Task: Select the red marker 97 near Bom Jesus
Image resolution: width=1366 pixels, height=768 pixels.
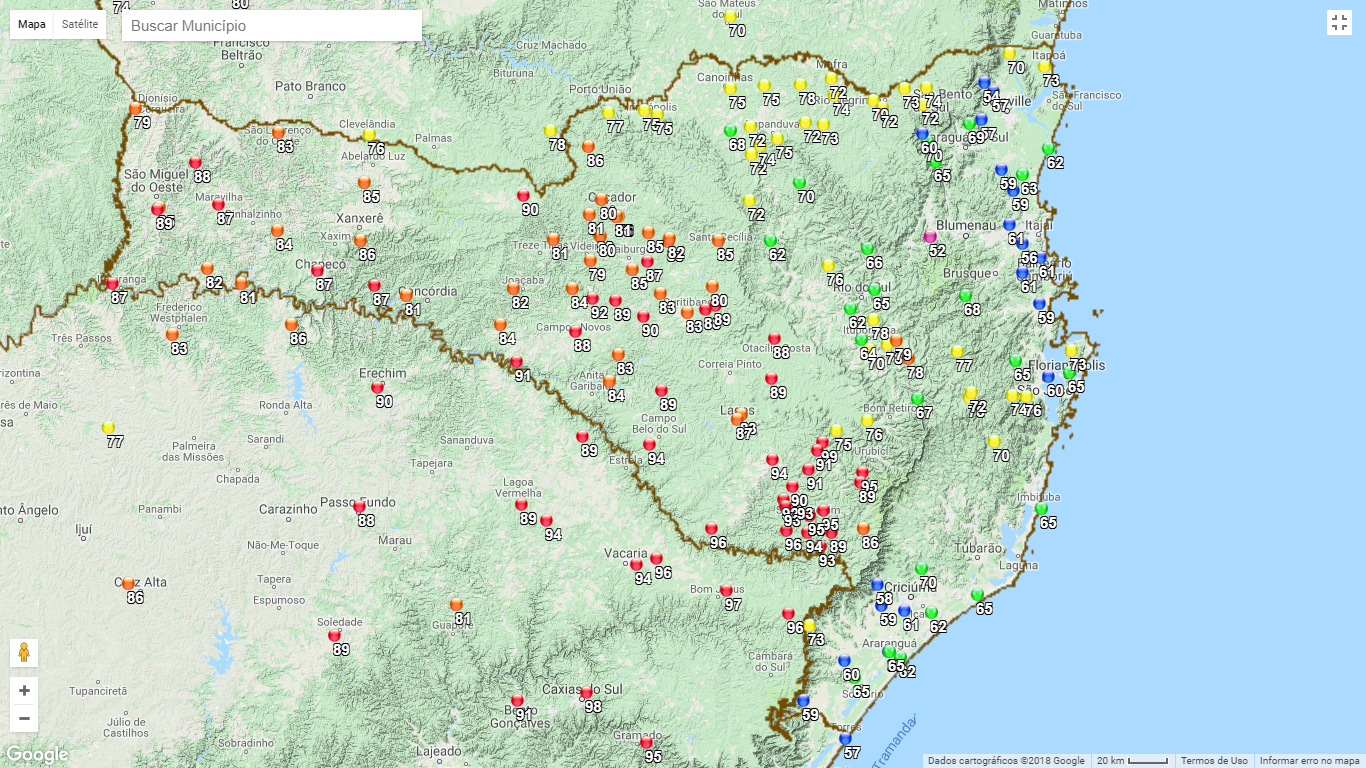Action: (x=726, y=591)
